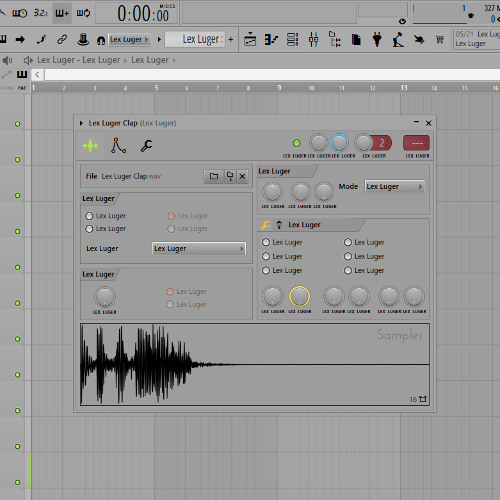Open the Lex Luger combo box below radios
Image resolution: width=500 pixels, height=500 pixels.
pyautogui.click(x=199, y=249)
